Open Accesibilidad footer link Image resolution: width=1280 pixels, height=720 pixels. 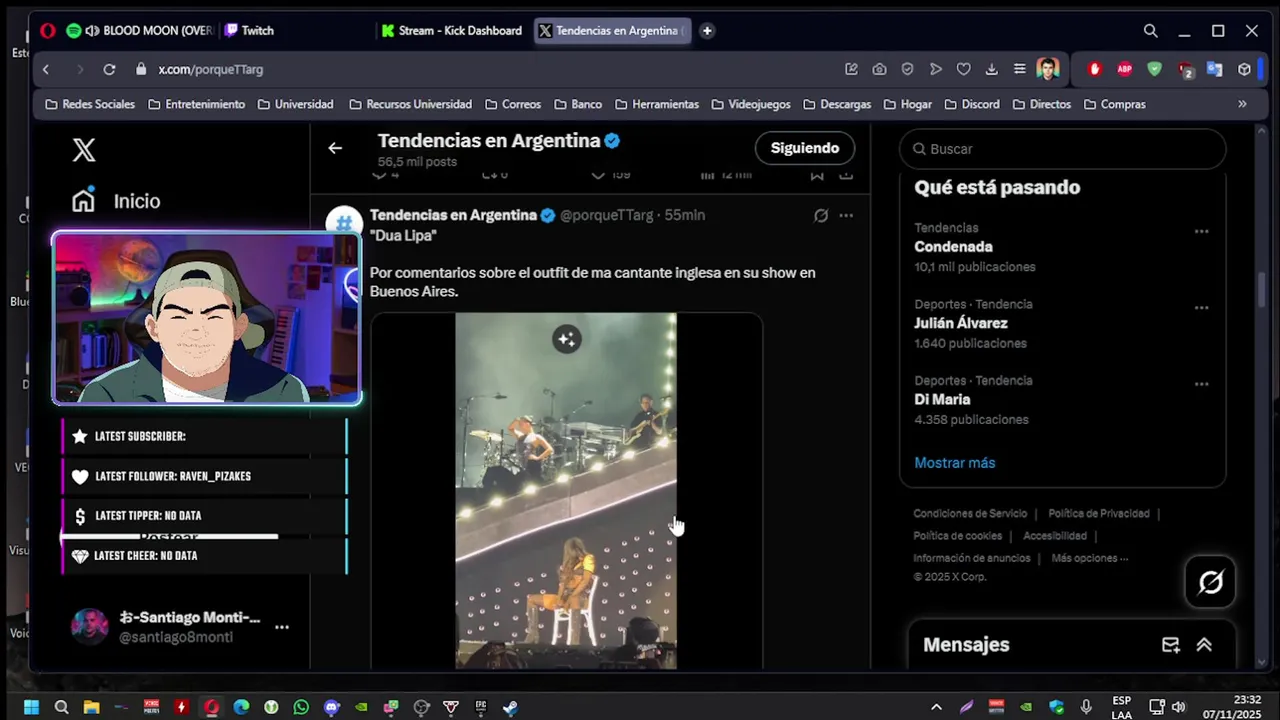tap(1055, 536)
